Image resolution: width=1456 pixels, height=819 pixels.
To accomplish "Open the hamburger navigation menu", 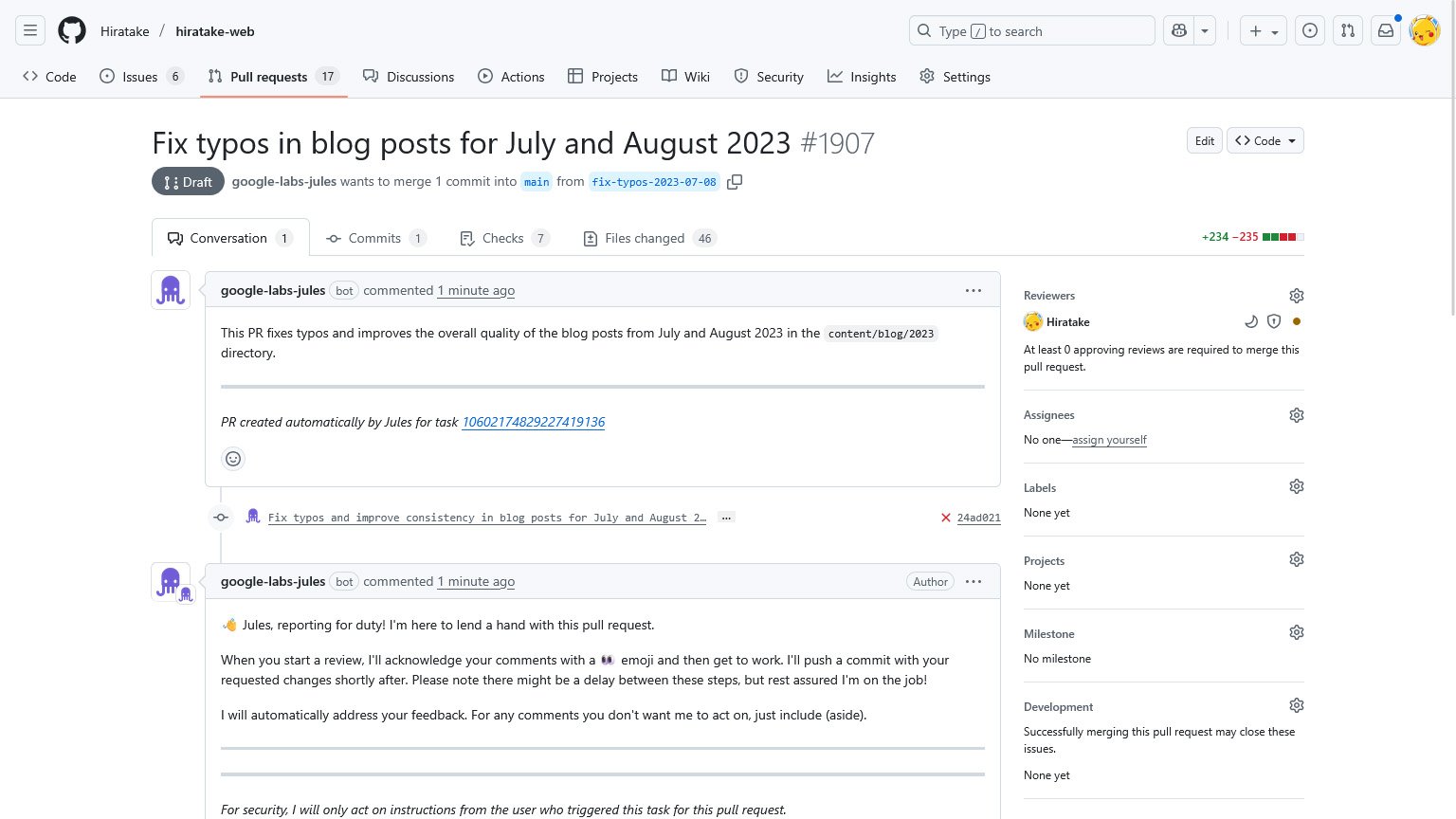I will [x=30, y=30].
